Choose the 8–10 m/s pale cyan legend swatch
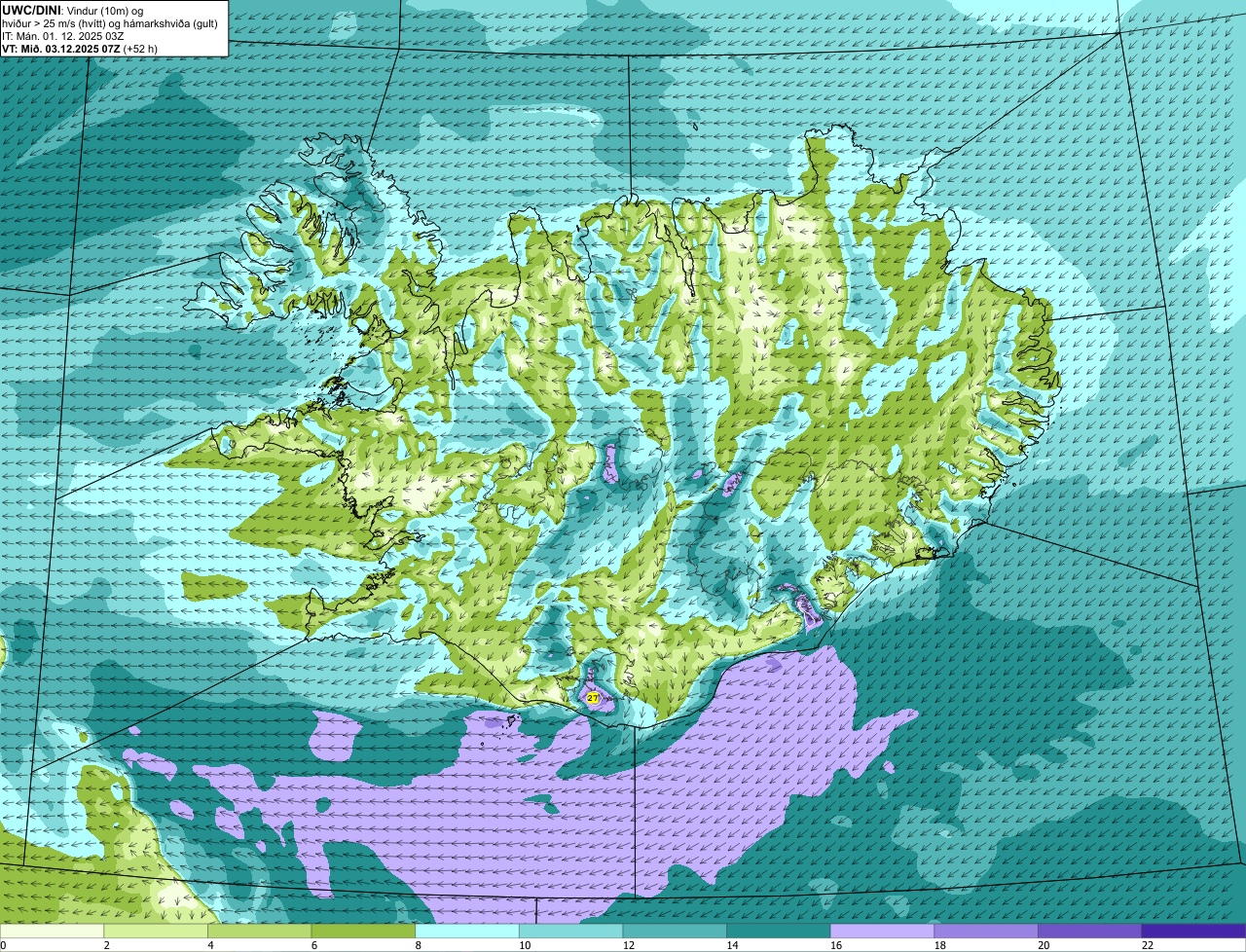This screenshot has width=1246, height=952. (x=467, y=931)
